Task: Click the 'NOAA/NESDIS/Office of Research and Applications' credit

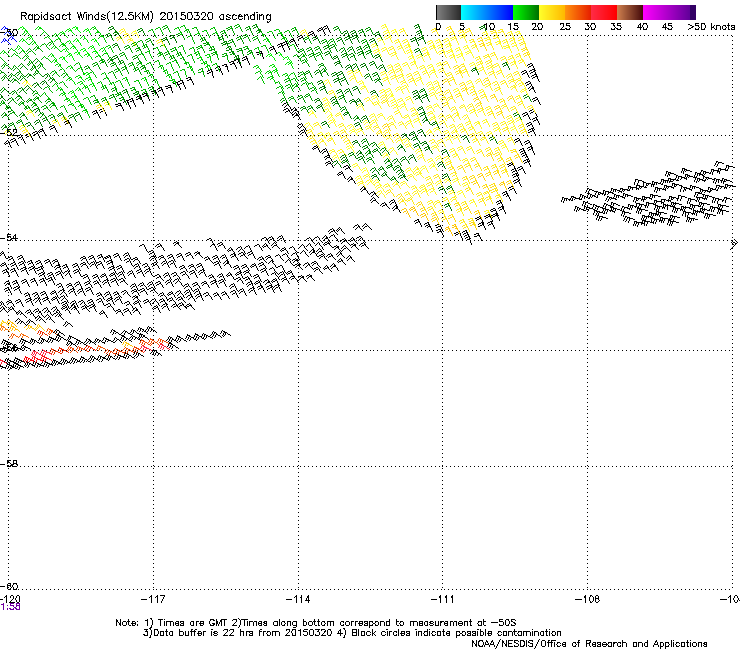Action: (x=589, y=644)
